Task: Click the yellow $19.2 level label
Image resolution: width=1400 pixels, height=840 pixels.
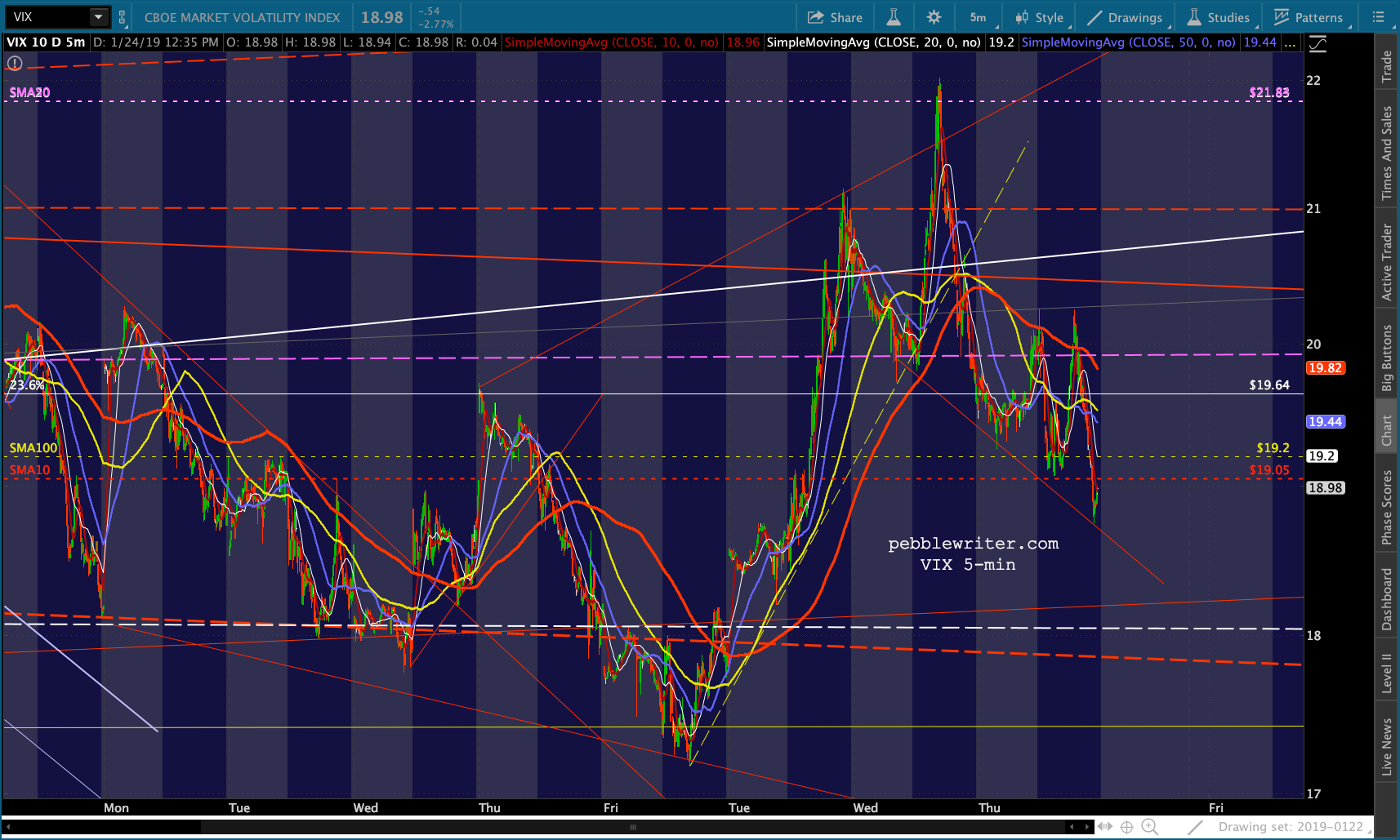Action: click(1273, 448)
